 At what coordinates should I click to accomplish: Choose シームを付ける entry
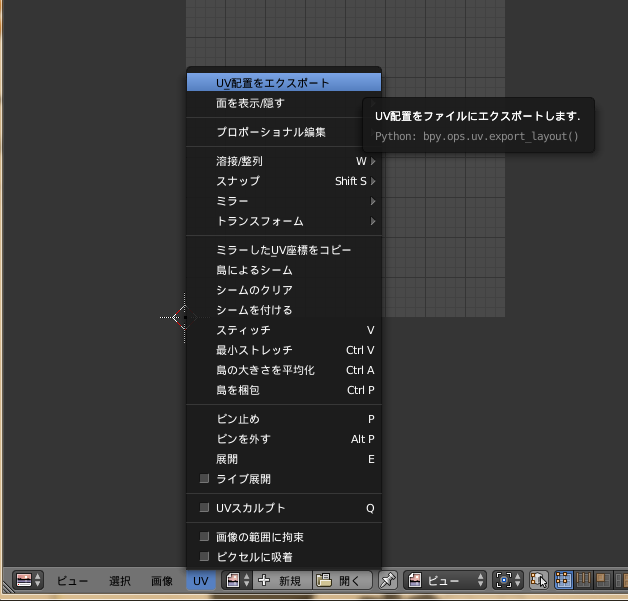click(284, 310)
